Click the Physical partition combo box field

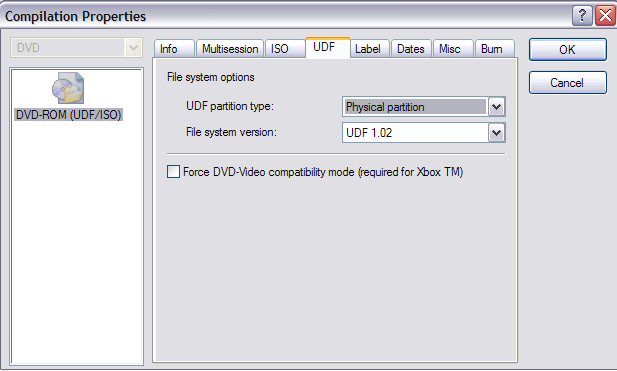[x=416, y=107]
